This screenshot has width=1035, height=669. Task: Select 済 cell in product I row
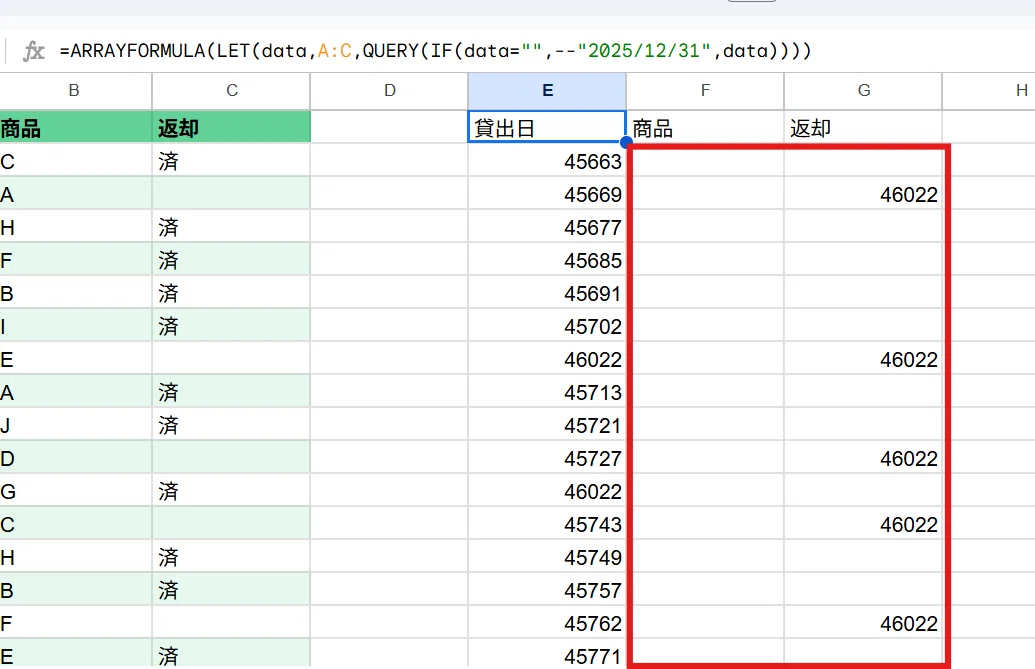click(x=232, y=326)
